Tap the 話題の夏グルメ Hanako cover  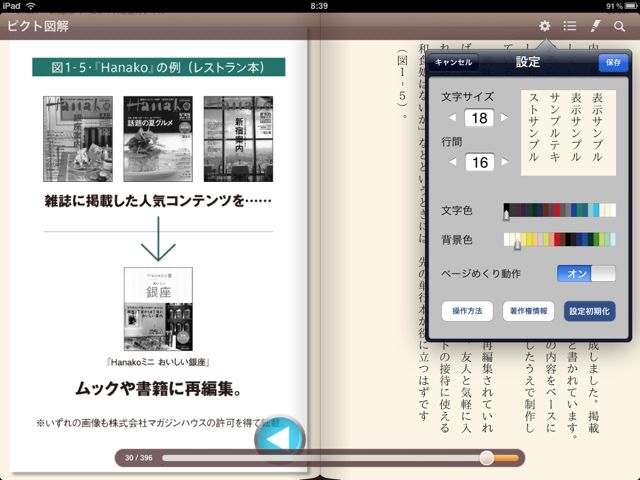point(158,139)
